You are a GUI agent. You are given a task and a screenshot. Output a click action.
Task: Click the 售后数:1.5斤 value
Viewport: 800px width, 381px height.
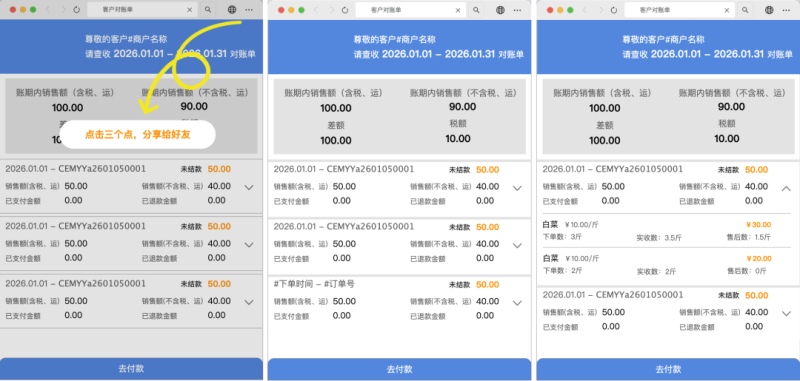[748, 237]
